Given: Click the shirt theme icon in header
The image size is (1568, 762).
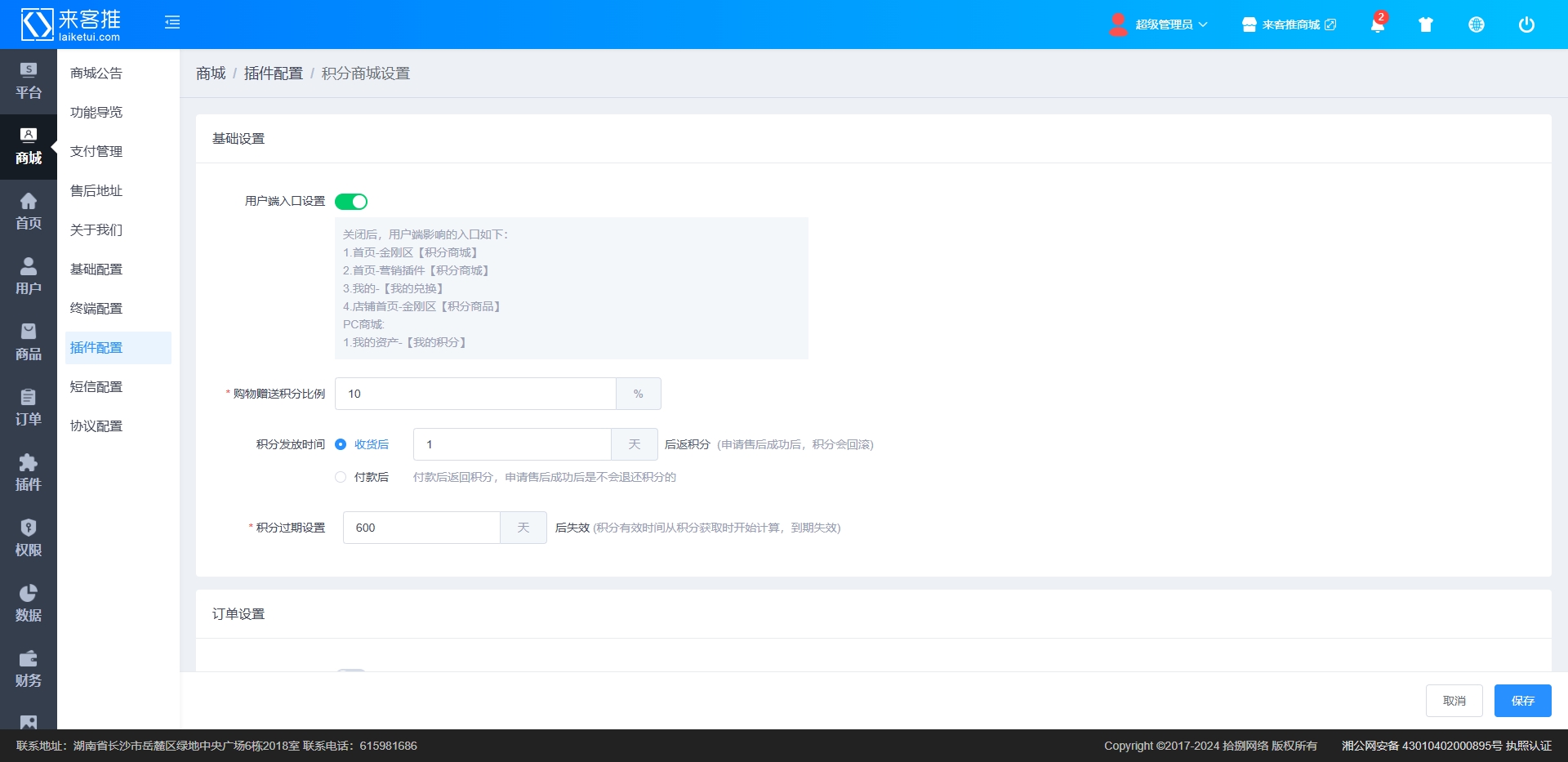Looking at the screenshot, I should coord(1426,25).
